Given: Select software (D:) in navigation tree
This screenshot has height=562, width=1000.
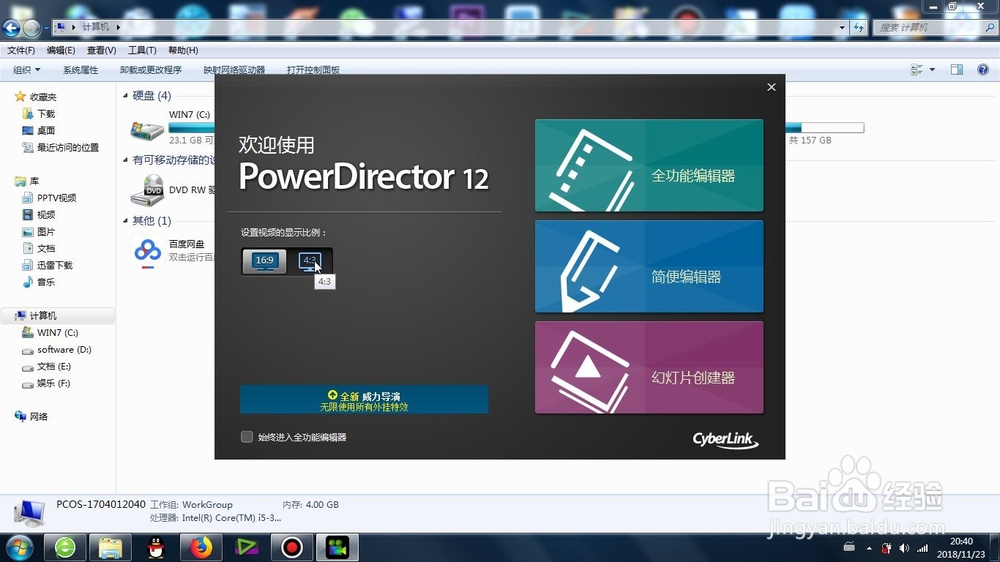Looking at the screenshot, I should point(64,350).
